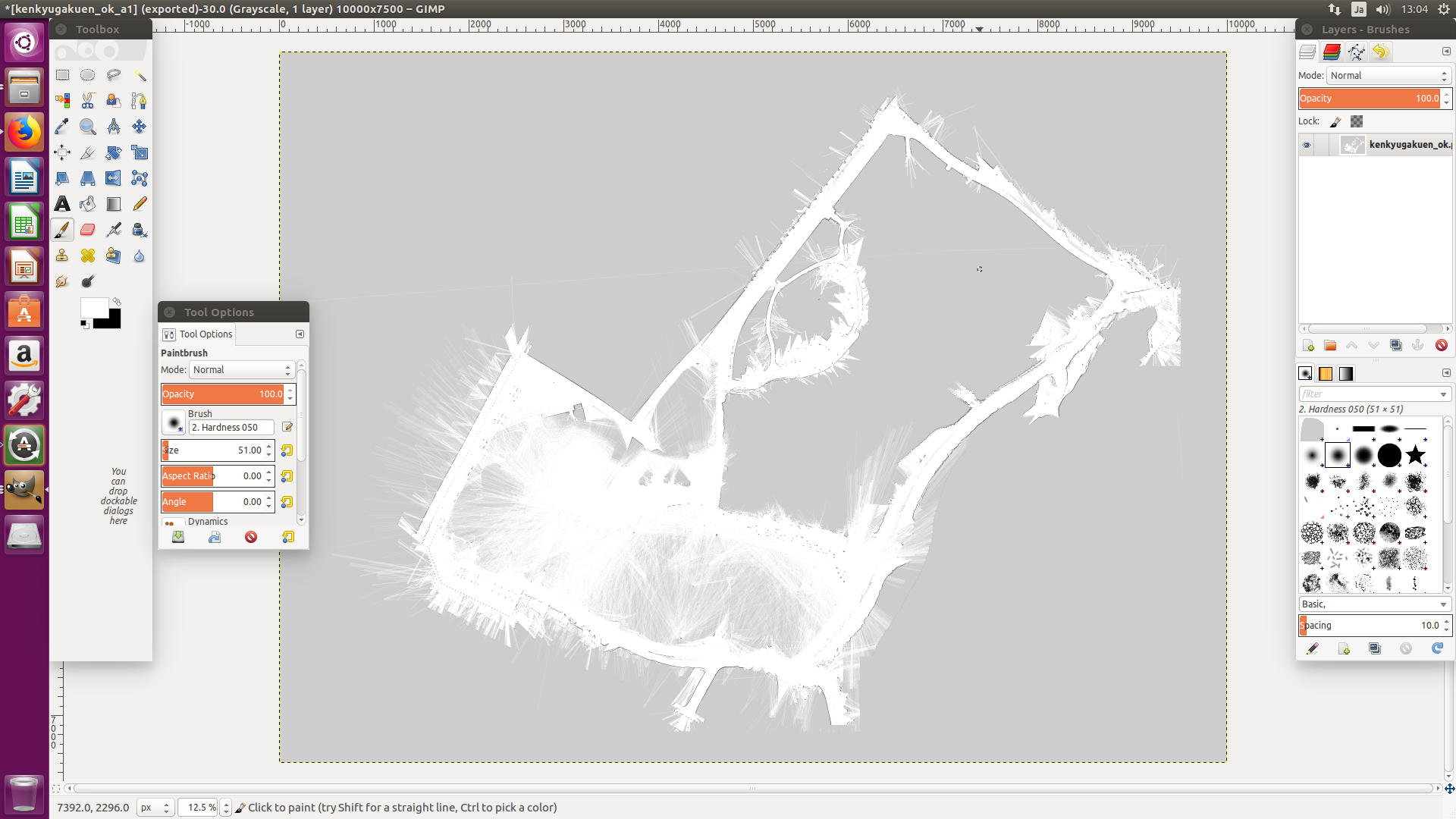Click the Reset Size button in Tool Options
This screenshot has width=1456, height=819.
pos(287,450)
